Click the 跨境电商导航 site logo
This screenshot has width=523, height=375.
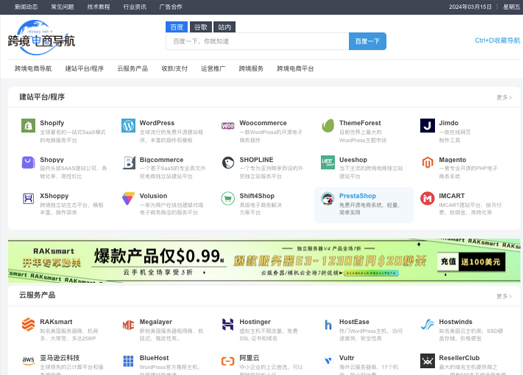[x=41, y=37]
